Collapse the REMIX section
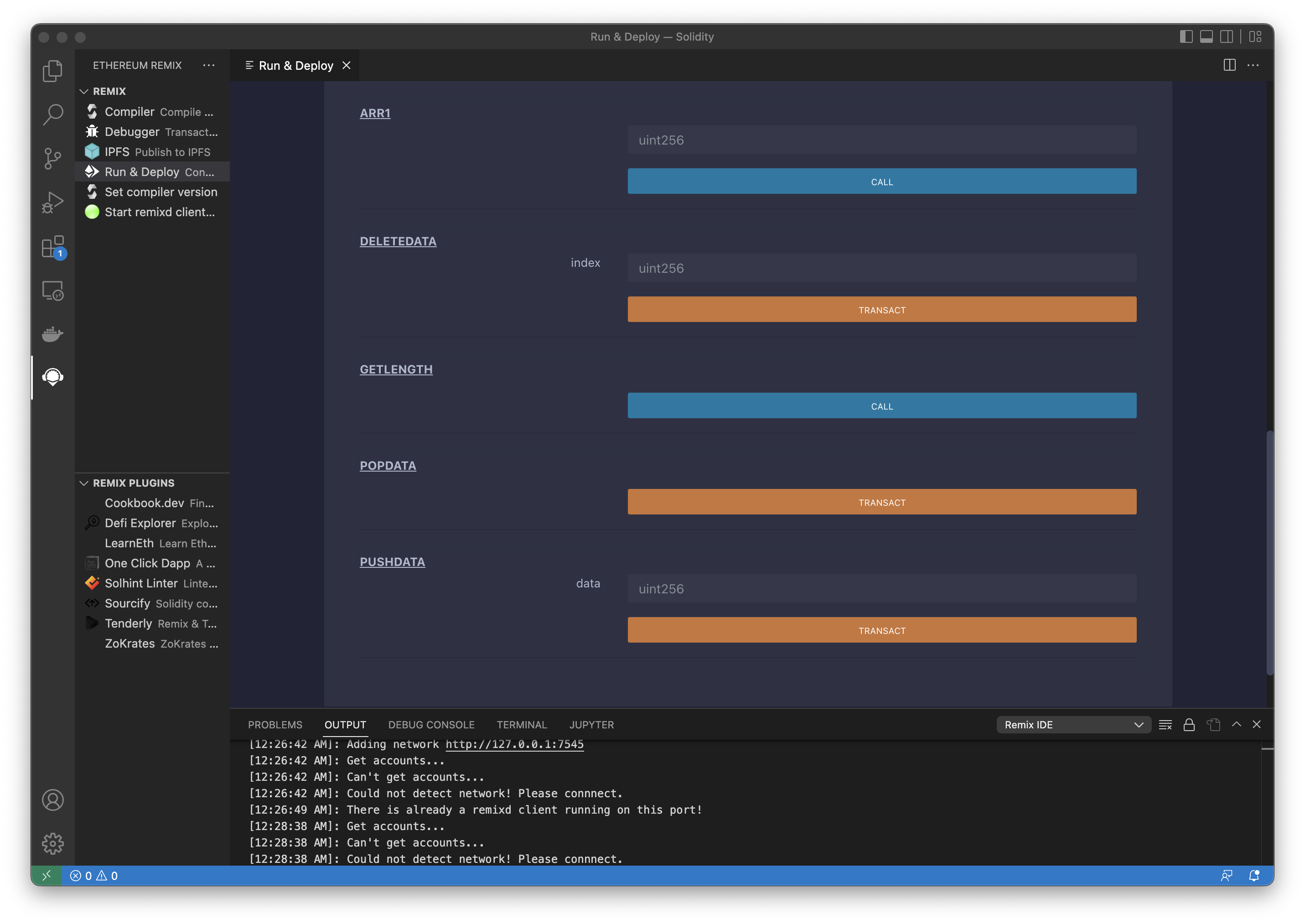The width and height of the screenshot is (1305, 924). pos(84,91)
